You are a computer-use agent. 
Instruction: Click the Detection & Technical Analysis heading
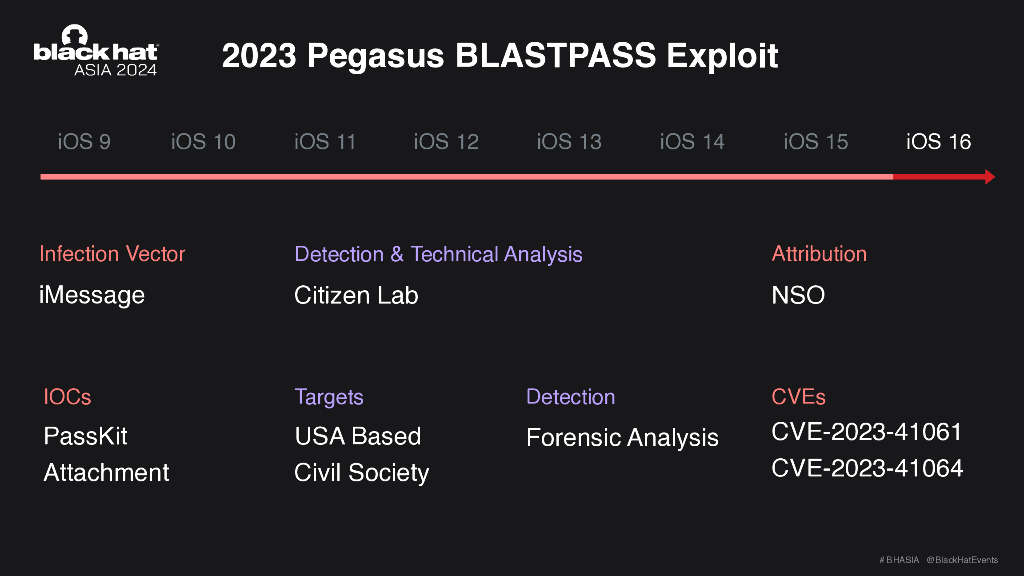click(438, 254)
